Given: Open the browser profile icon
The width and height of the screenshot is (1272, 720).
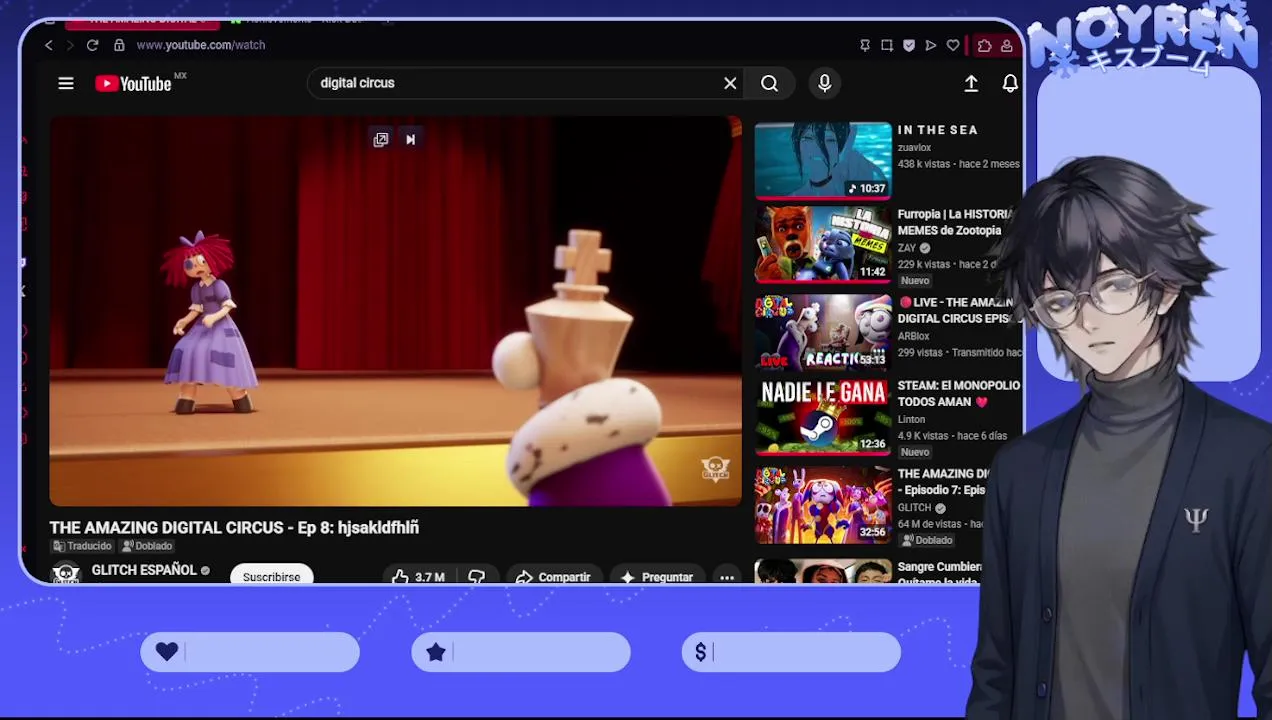Looking at the screenshot, I should (1006, 45).
